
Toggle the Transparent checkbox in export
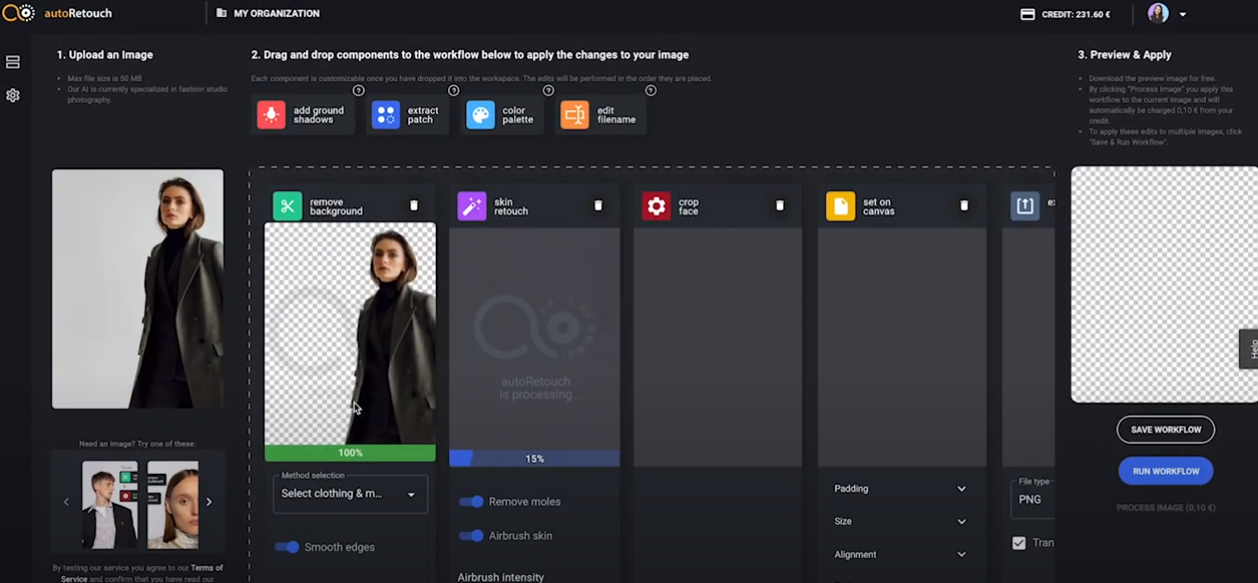(x=1019, y=543)
